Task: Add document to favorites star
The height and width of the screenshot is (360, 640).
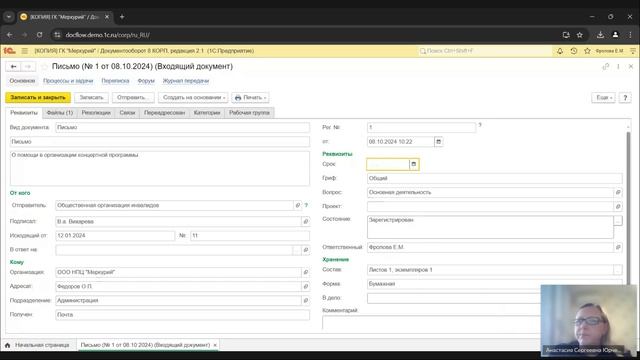Action: click(x=44, y=67)
